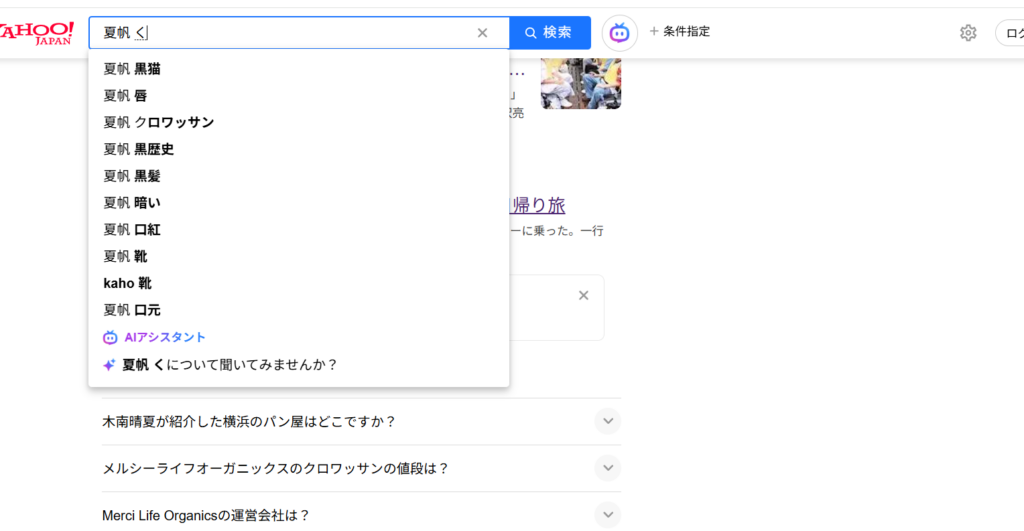The height and width of the screenshot is (531, 1024).
Task: Open the thumbnail image in results
Action: pos(580,84)
